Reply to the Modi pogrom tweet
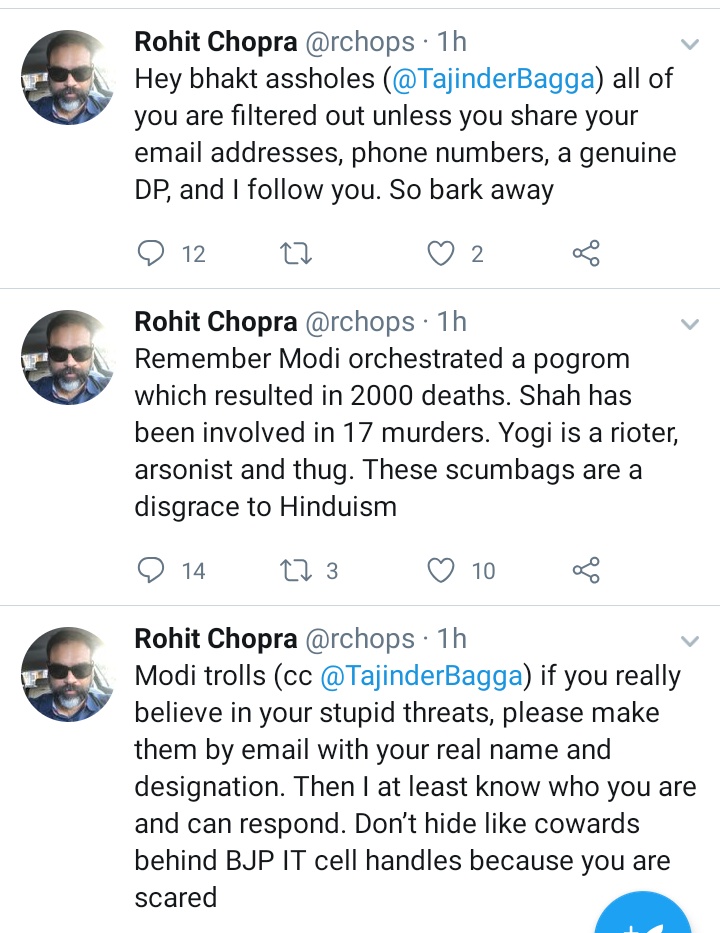720x933 pixels. tap(151, 570)
